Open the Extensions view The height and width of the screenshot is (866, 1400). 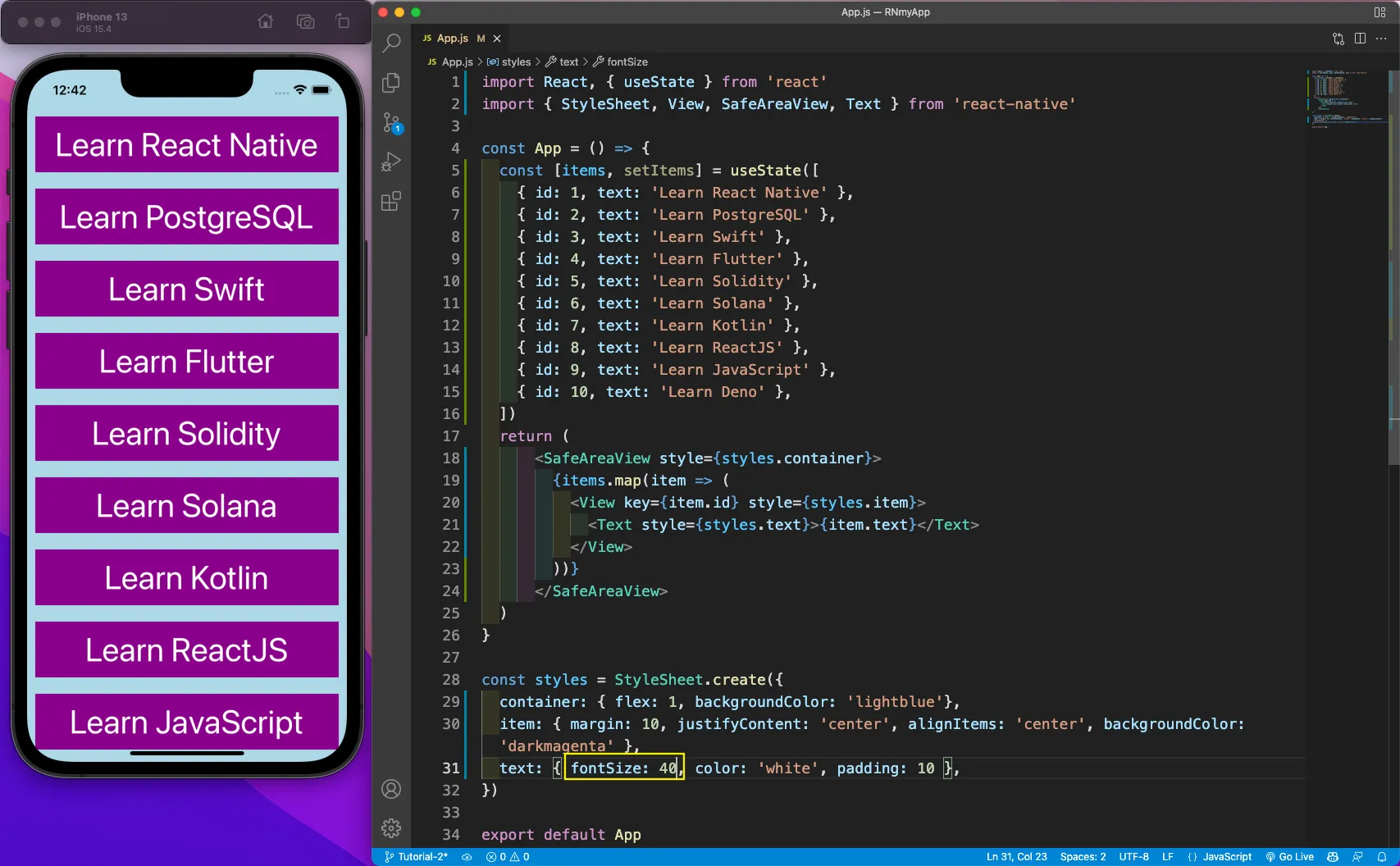[392, 201]
